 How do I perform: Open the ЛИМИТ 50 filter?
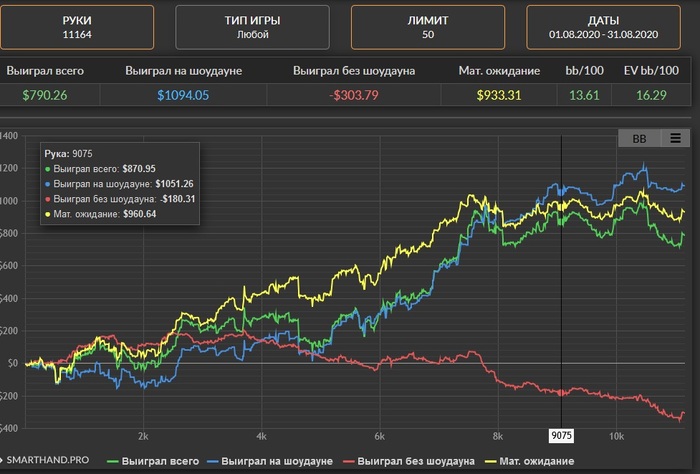(x=428, y=27)
